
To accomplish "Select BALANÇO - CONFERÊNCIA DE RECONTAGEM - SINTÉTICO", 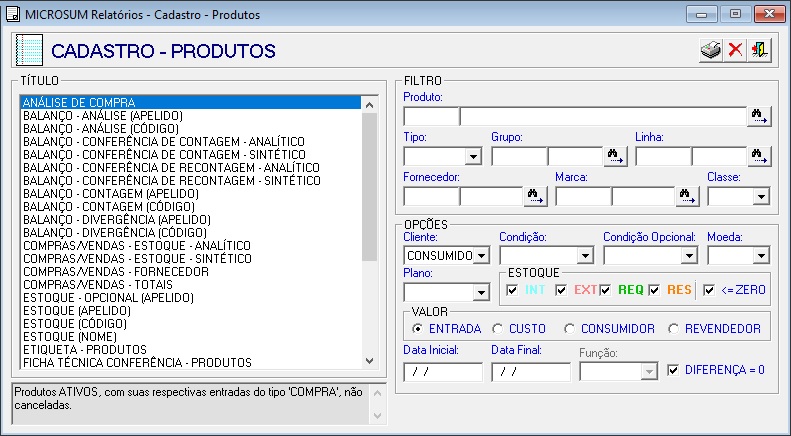I will point(191,181).
